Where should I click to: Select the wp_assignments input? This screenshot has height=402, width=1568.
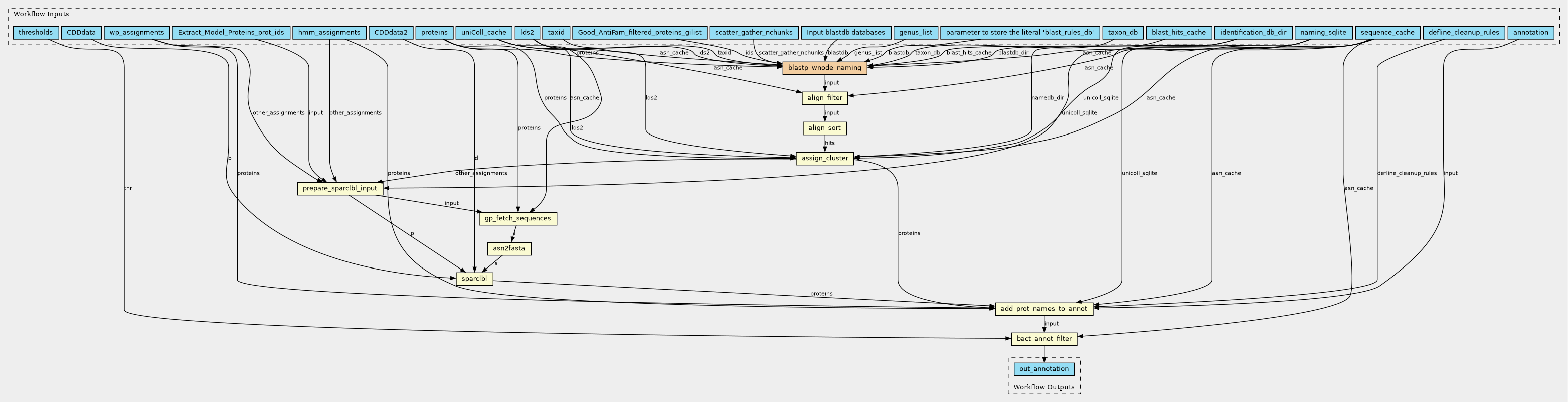tap(136, 33)
